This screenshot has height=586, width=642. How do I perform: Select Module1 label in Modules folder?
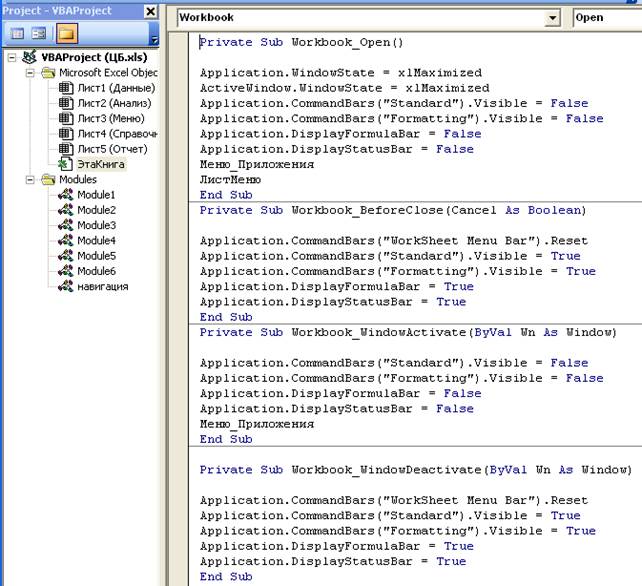[x=96, y=195]
